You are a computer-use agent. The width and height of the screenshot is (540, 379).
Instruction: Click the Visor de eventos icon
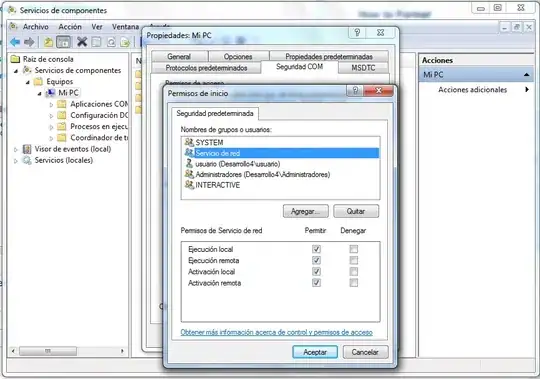27,149
